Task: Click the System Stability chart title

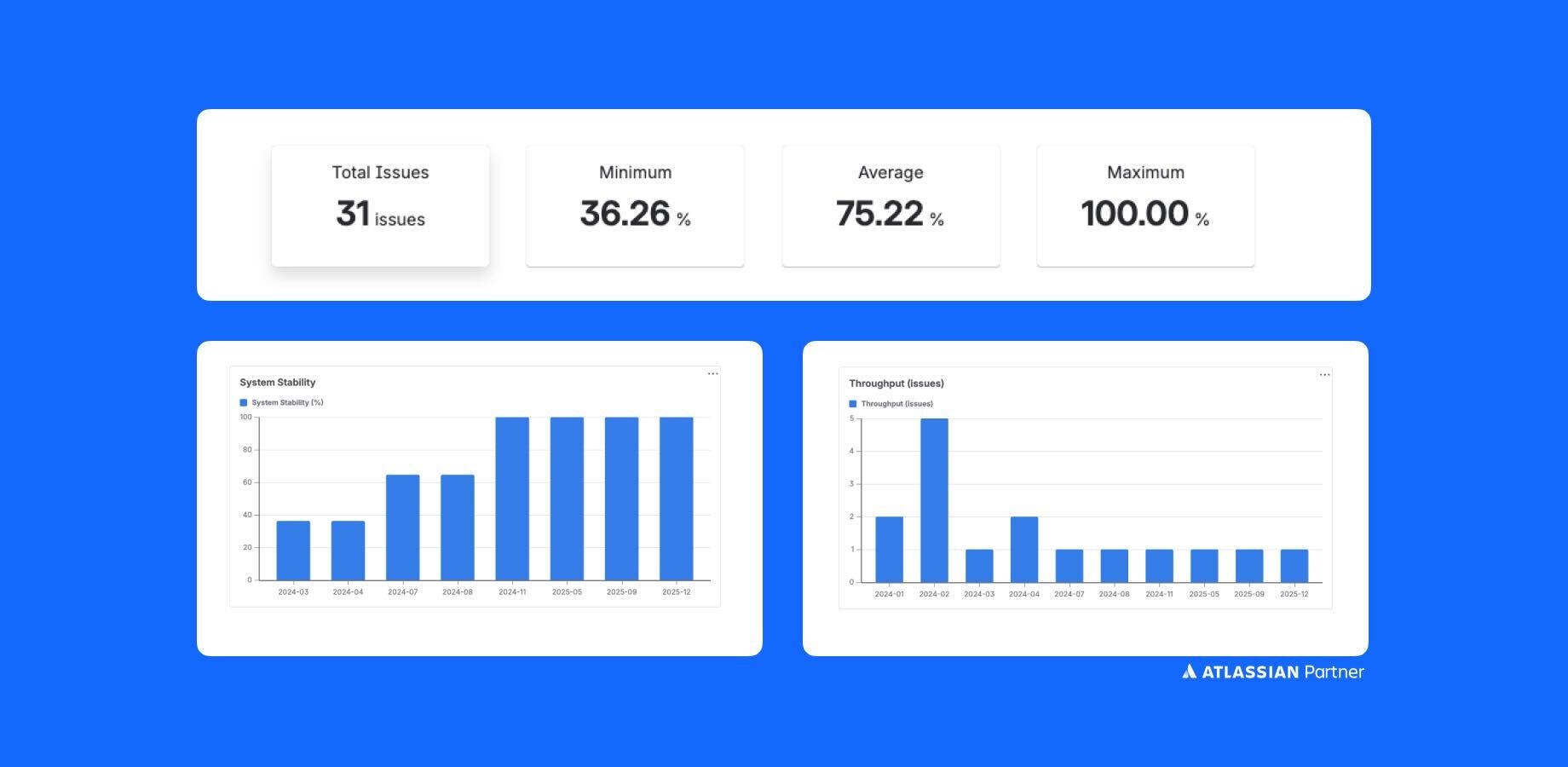Action: point(279,382)
